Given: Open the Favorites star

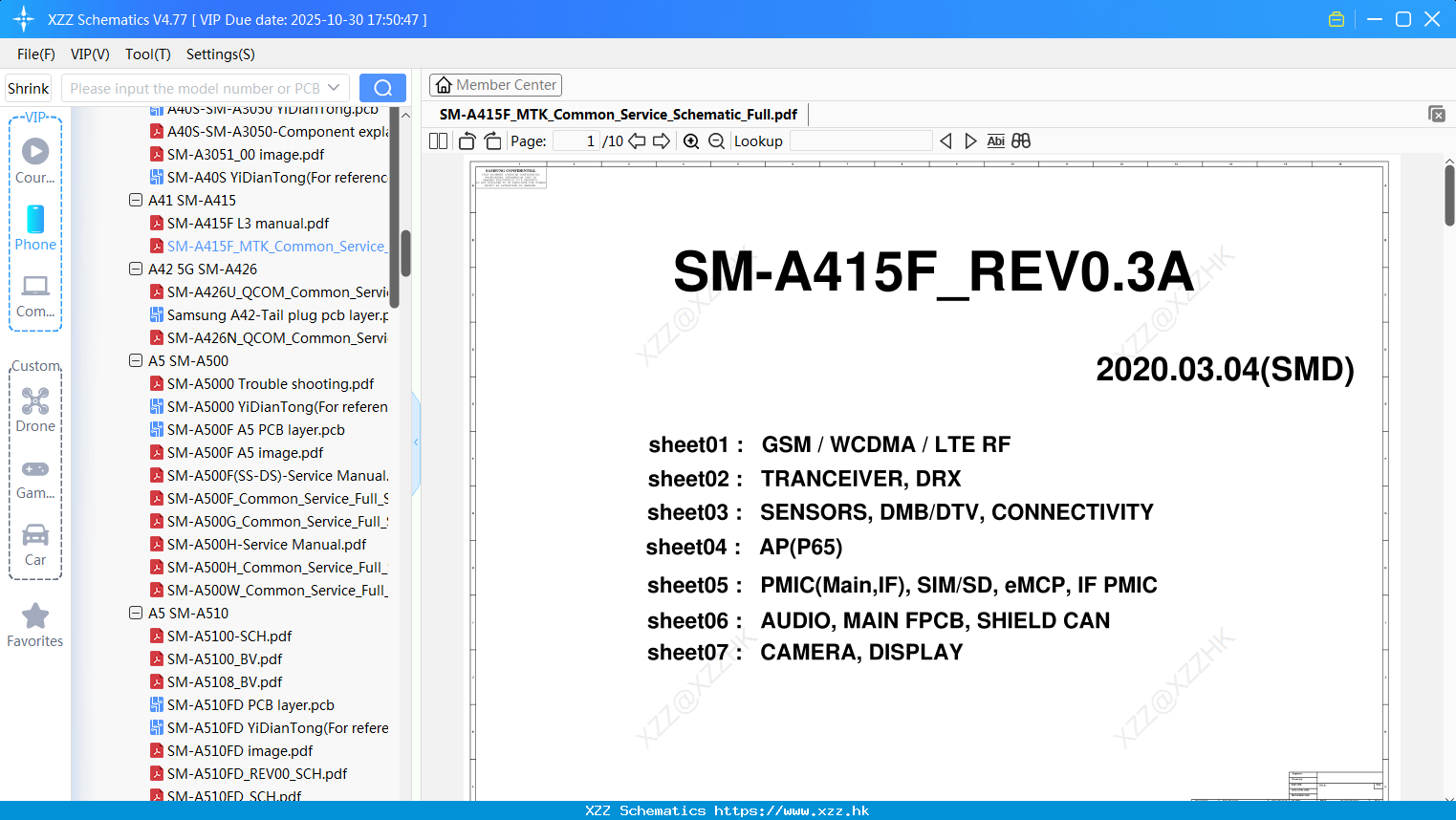Looking at the screenshot, I should pos(35,626).
